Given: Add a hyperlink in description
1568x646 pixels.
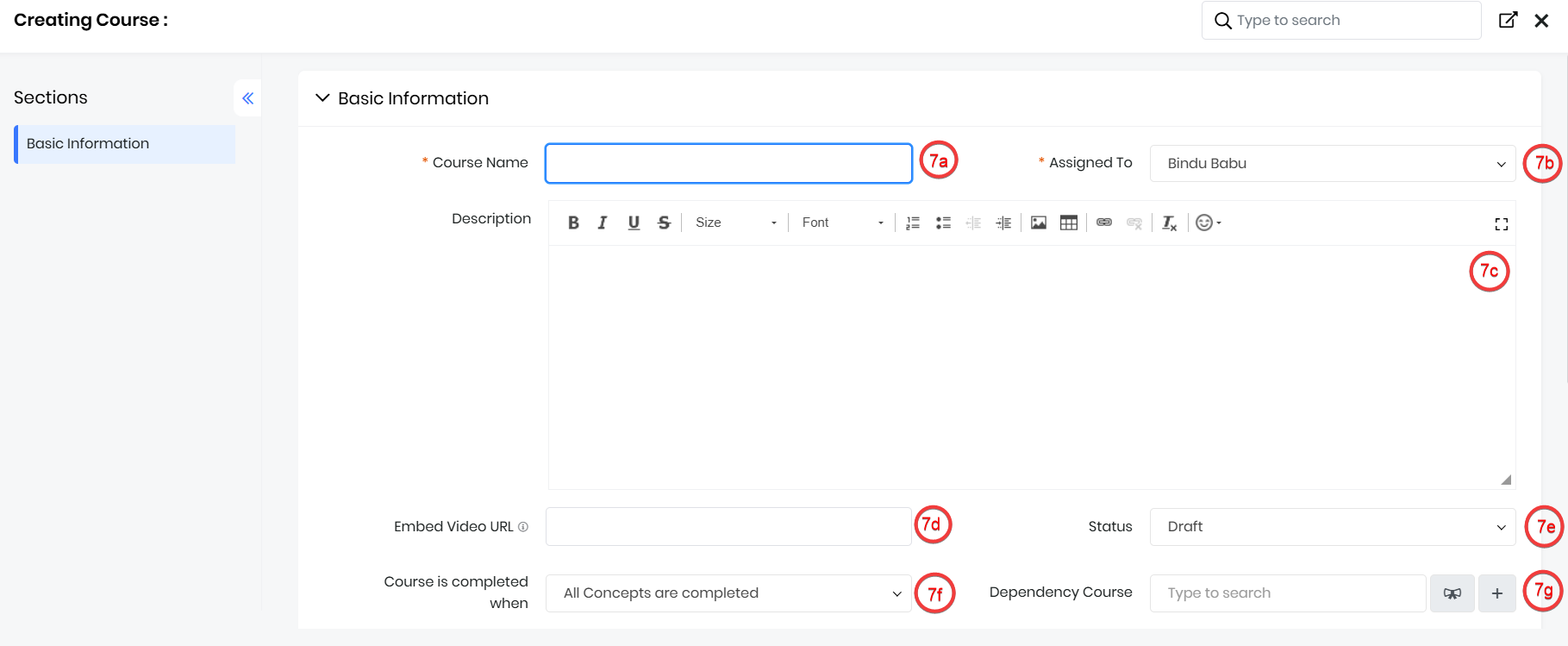Looking at the screenshot, I should click(1104, 223).
